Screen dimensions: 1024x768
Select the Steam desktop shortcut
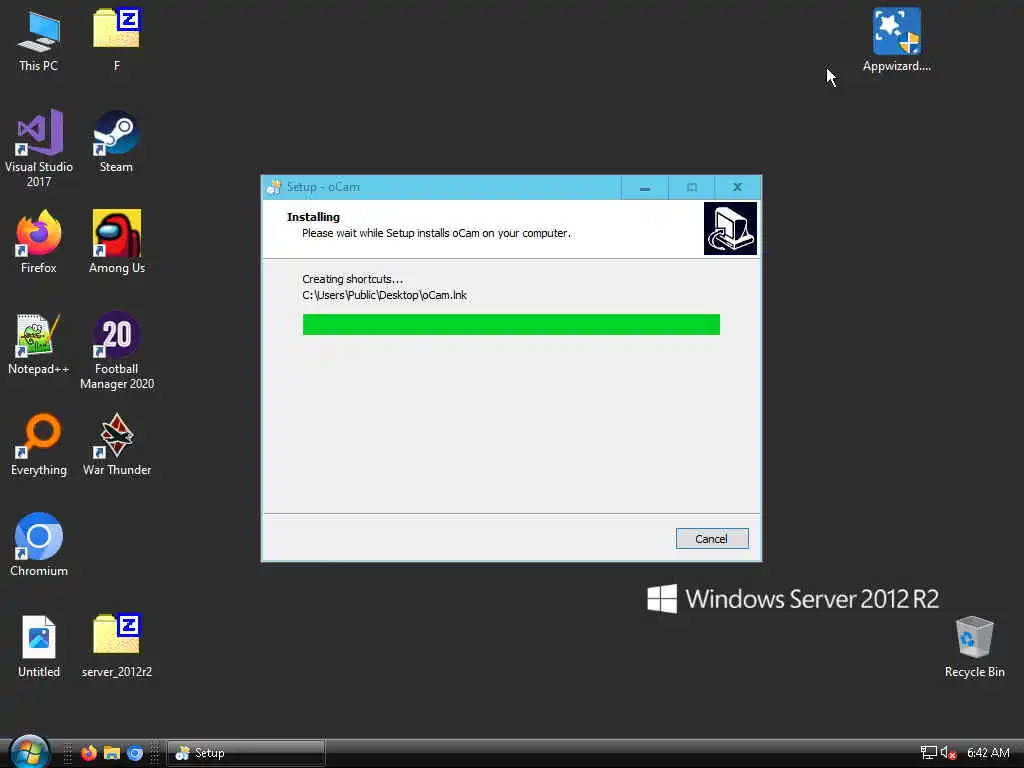[x=116, y=142]
